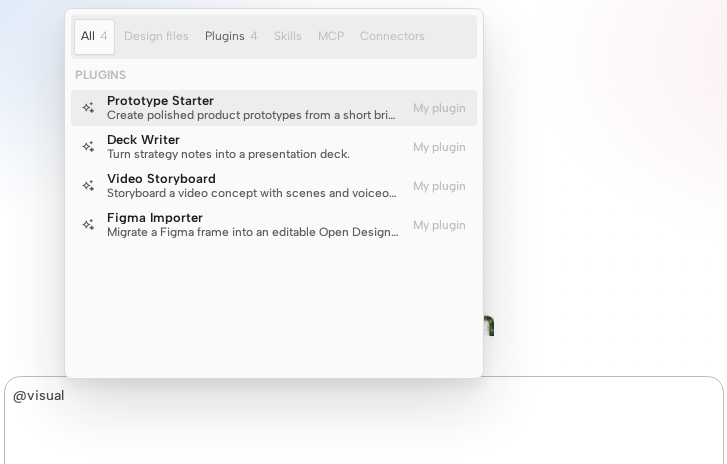Screen dimensions: 727x464
Task: Switch to the Plugins tab
Action: (x=231, y=37)
